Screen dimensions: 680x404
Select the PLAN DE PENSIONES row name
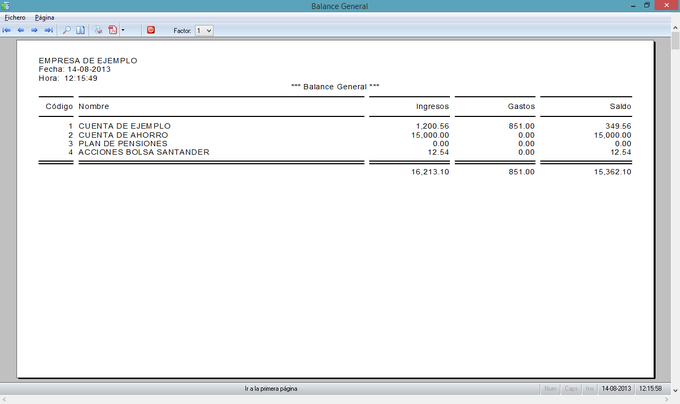coord(123,143)
